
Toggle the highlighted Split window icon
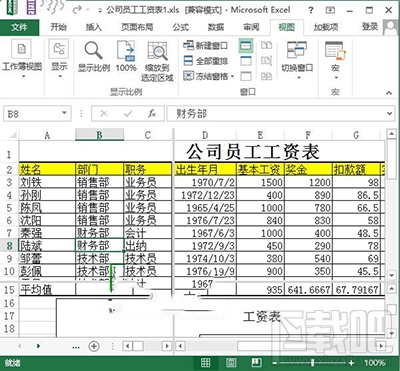246,46
